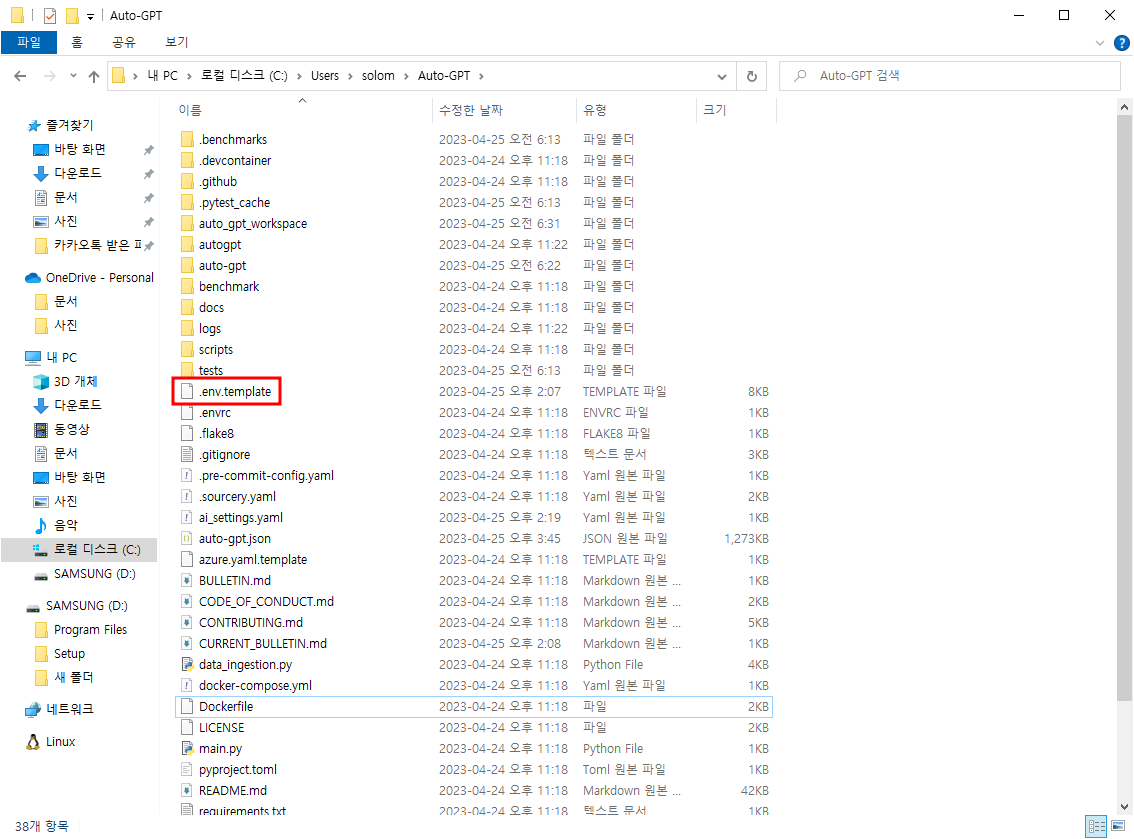Open the 공유 ribbon tab
Image resolution: width=1134 pixels, height=839 pixels.
click(x=124, y=42)
